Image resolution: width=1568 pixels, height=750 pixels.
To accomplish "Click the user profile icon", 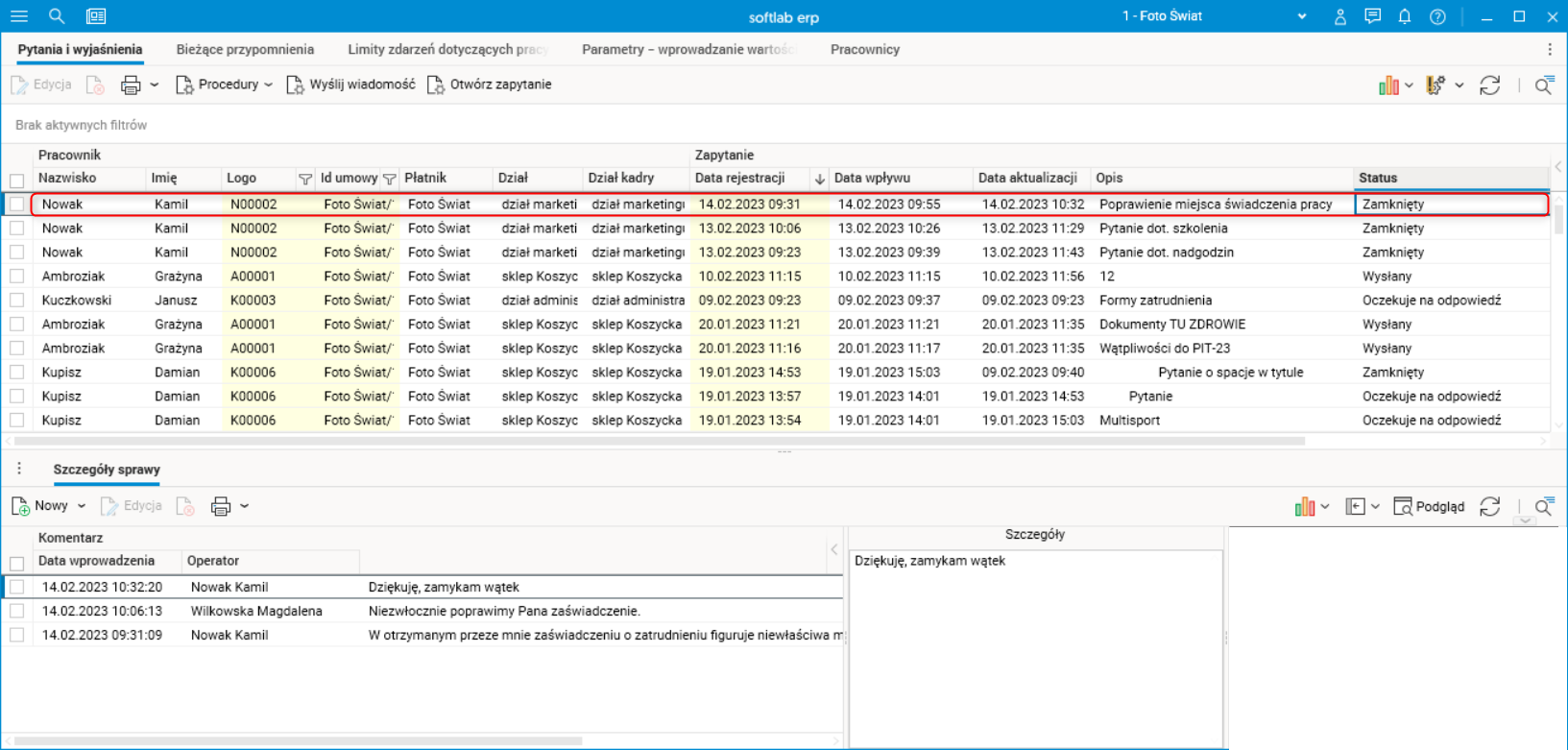I will pyautogui.click(x=1340, y=16).
